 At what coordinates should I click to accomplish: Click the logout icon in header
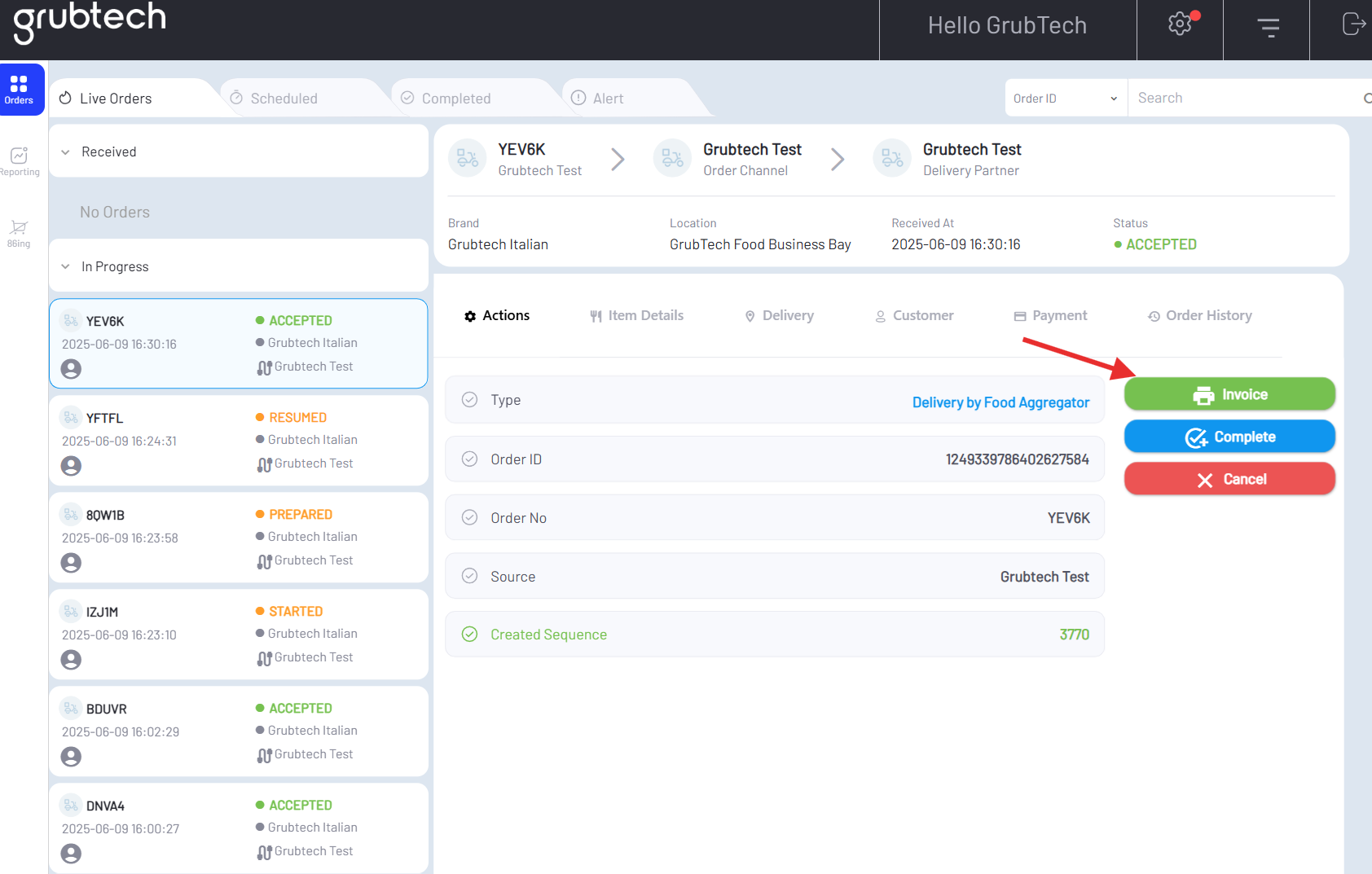(1353, 24)
